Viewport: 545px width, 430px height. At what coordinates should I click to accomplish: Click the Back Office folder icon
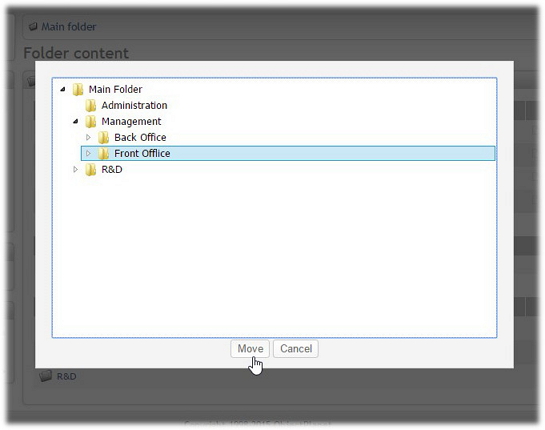[104, 137]
